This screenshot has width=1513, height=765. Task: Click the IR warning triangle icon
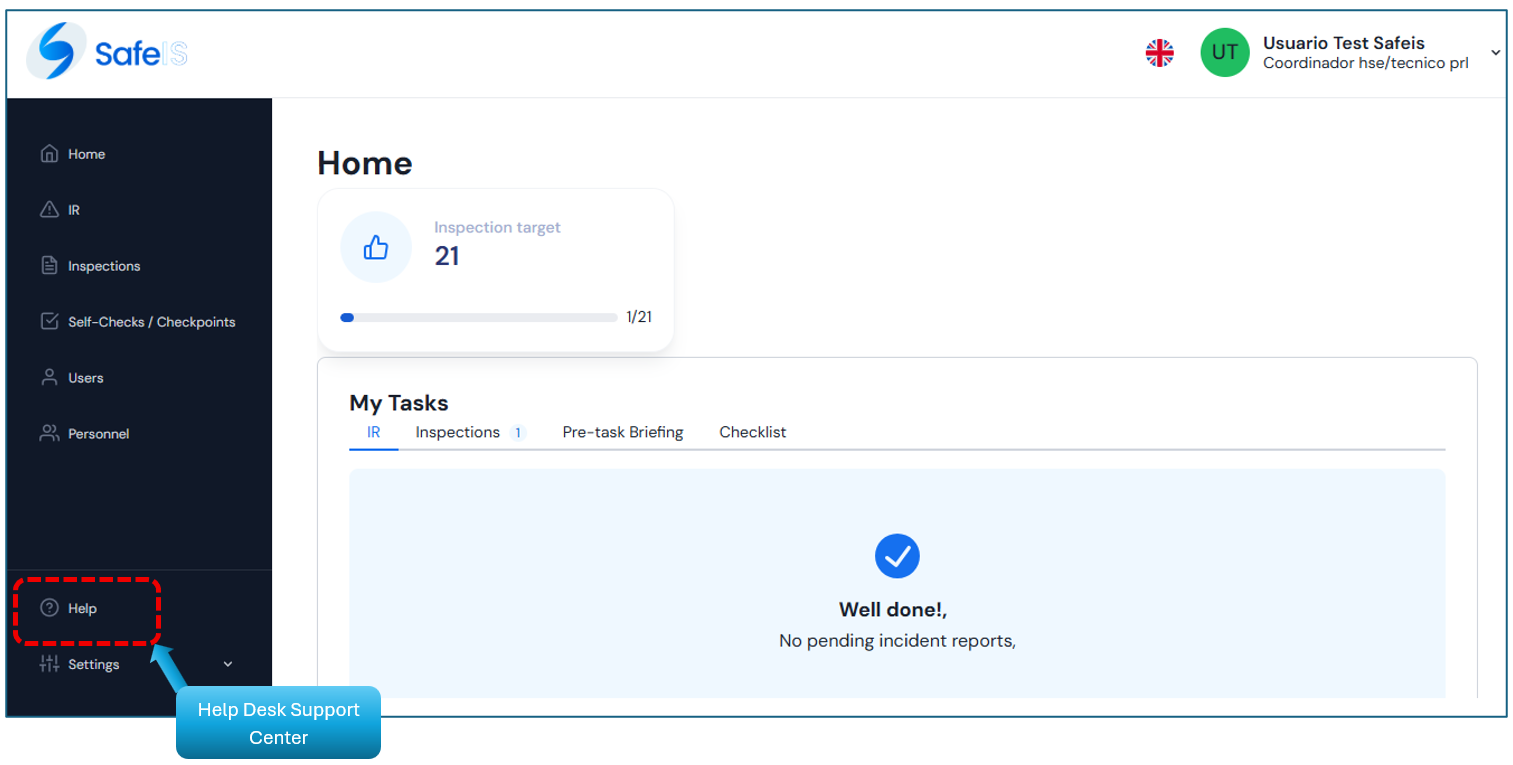coord(49,210)
